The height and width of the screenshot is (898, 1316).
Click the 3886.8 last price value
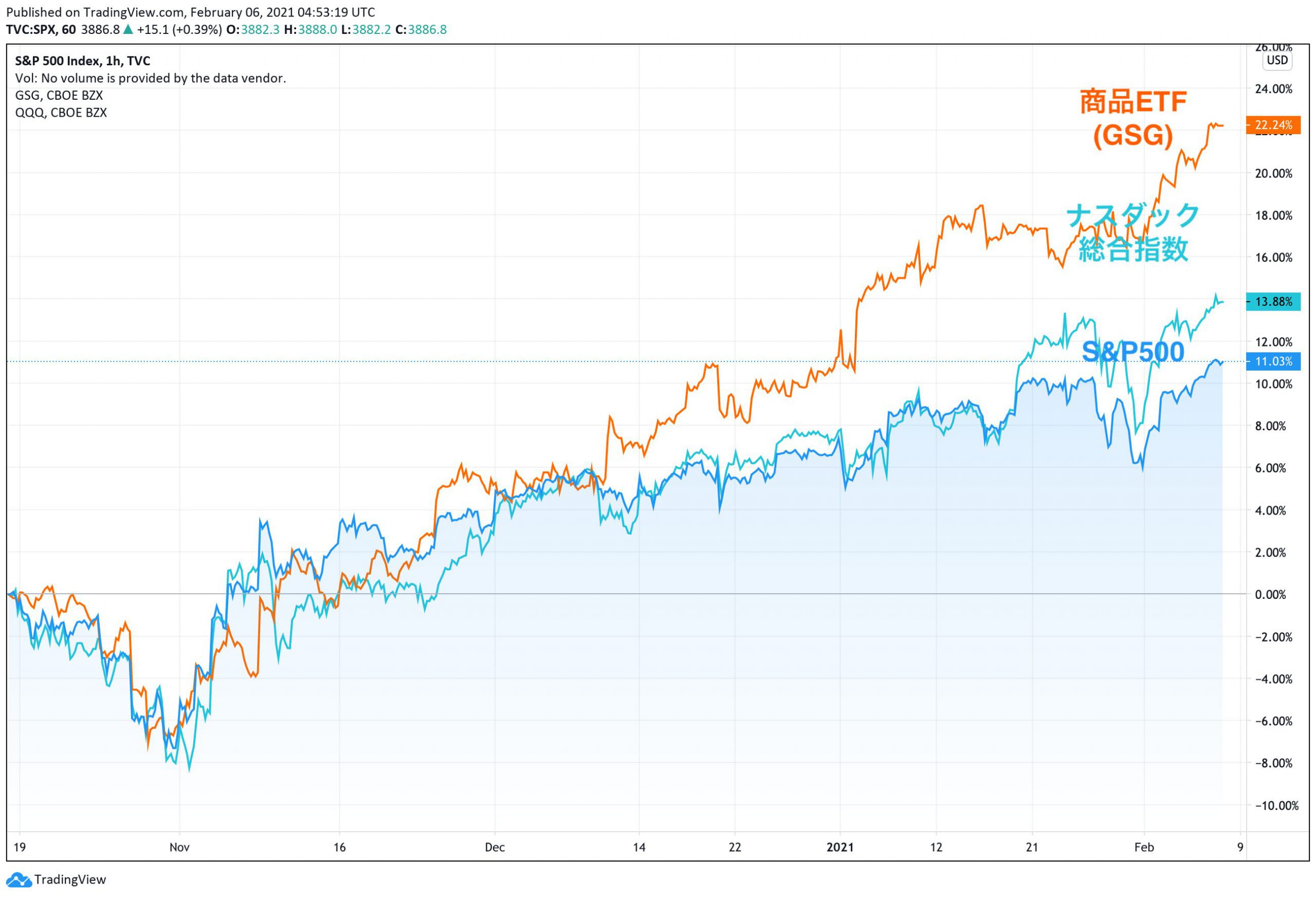point(100,29)
